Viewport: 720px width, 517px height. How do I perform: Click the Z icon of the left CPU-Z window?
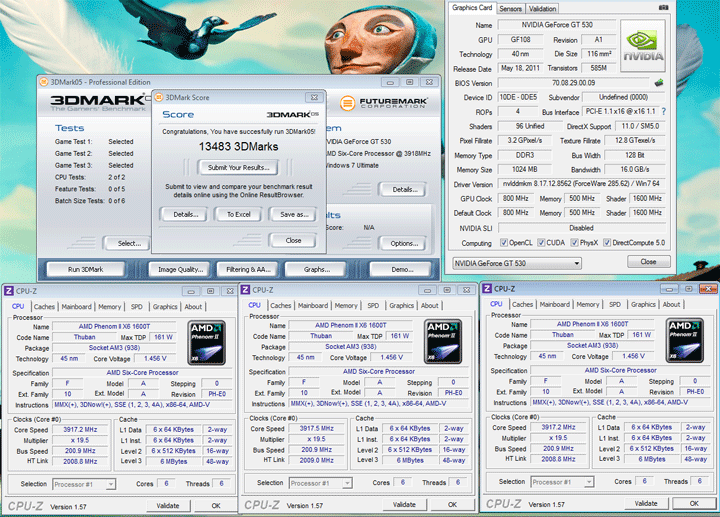(9, 291)
